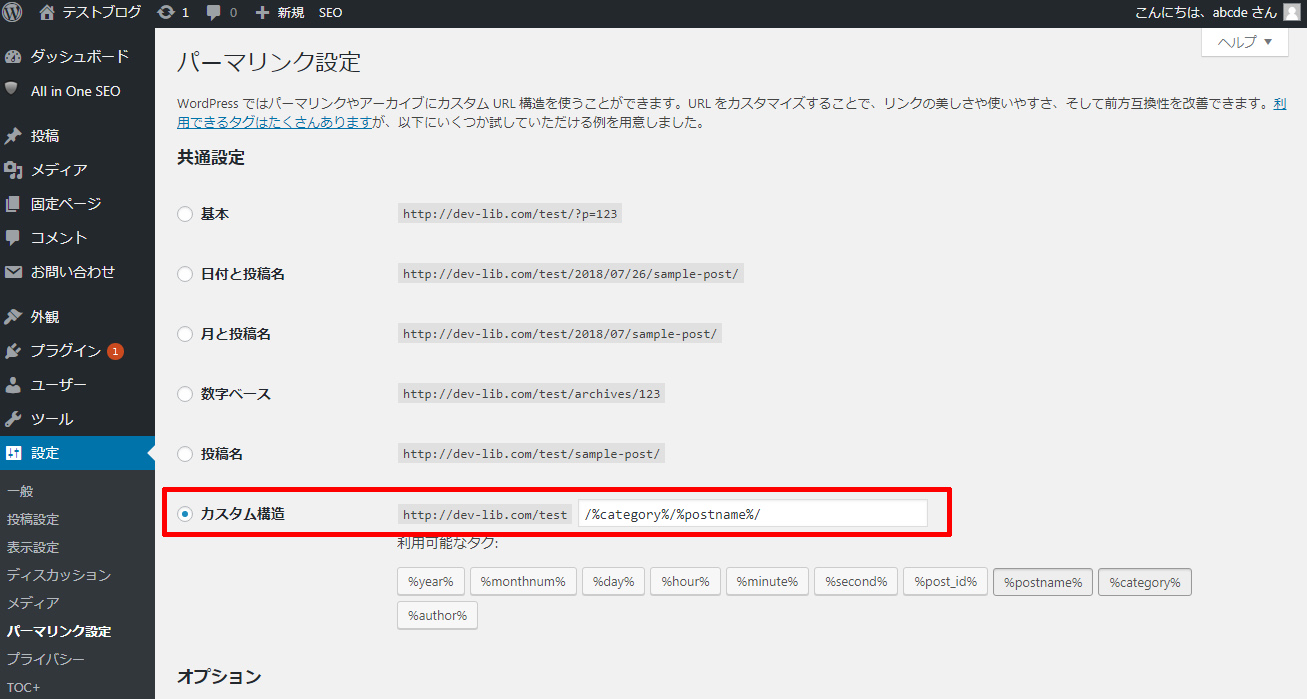
Task: Choose the 投稿名 permalink radio button
Action: click(185, 454)
